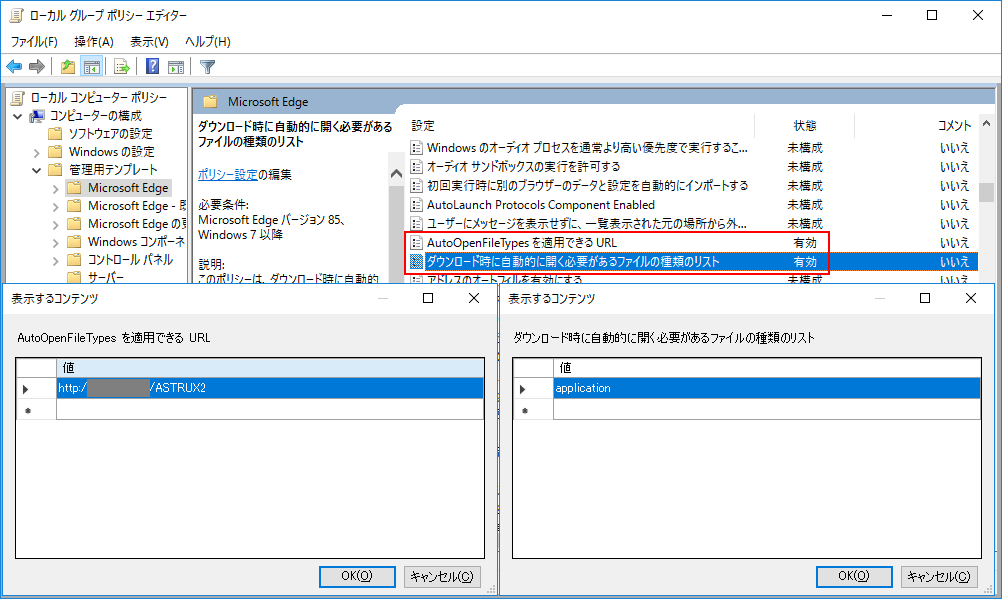Toggle the Show/Hide console tree icon
Image resolution: width=1002 pixels, height=599 pixels.
pyautogui.click(x=91, y=66)
